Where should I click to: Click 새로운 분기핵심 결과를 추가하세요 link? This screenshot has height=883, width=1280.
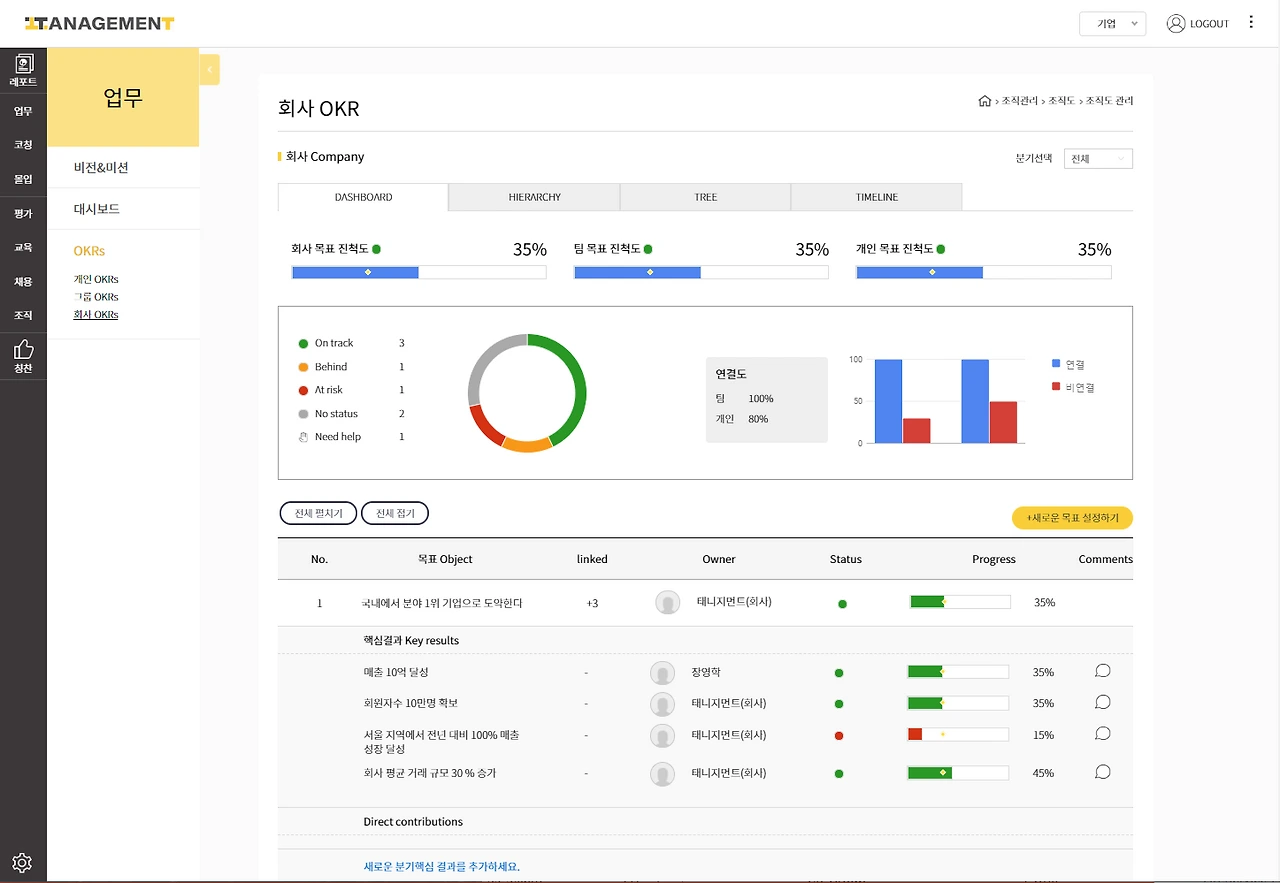tap(441, 867)
